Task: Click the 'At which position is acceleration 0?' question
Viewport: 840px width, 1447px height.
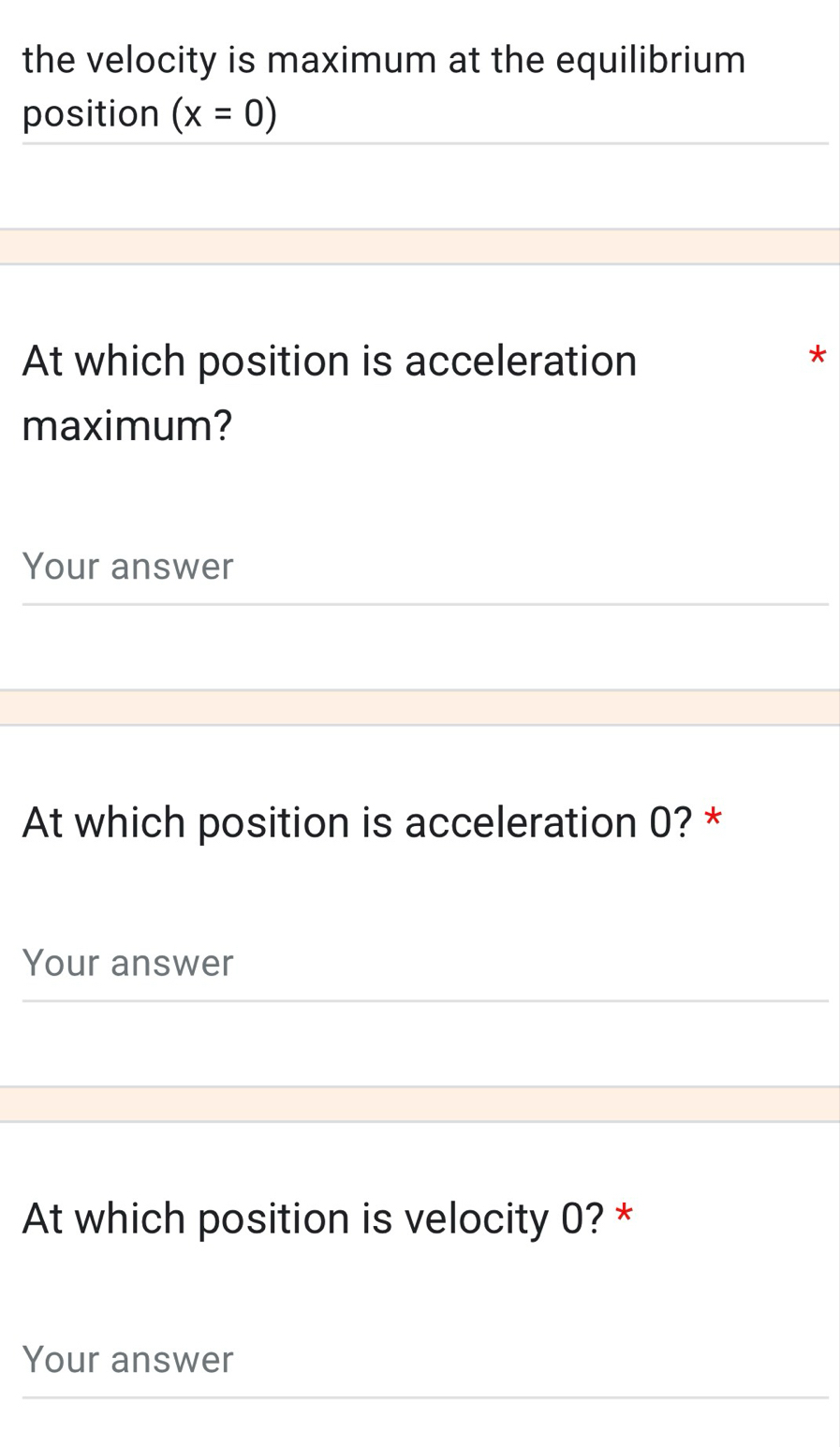Action: 356,822
